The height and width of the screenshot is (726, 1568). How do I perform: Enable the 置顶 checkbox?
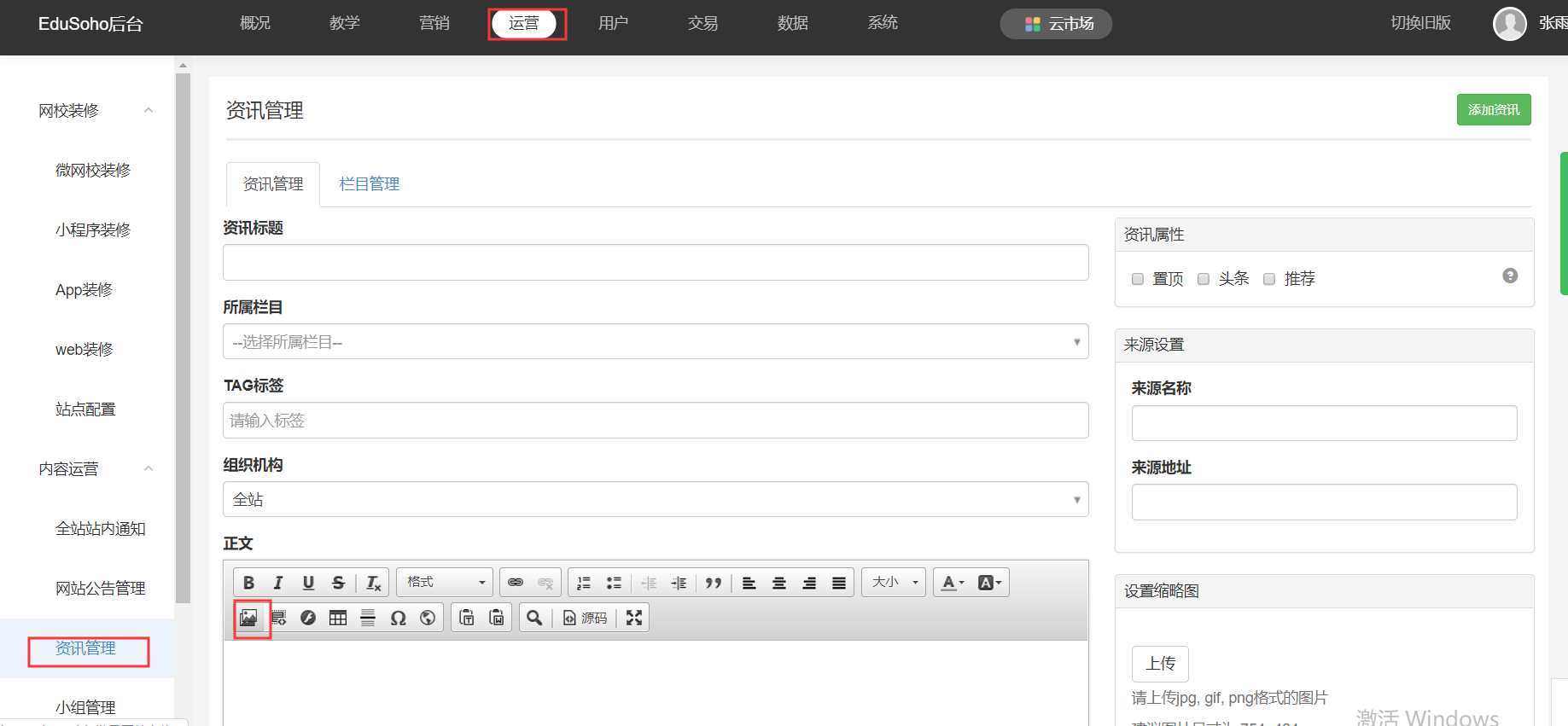pos(1138,279)
